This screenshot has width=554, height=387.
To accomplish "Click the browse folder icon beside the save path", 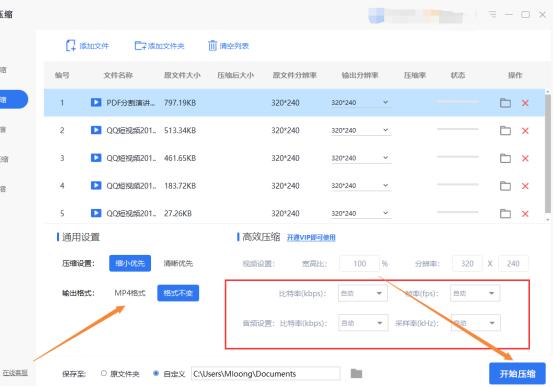I will 356,373.
